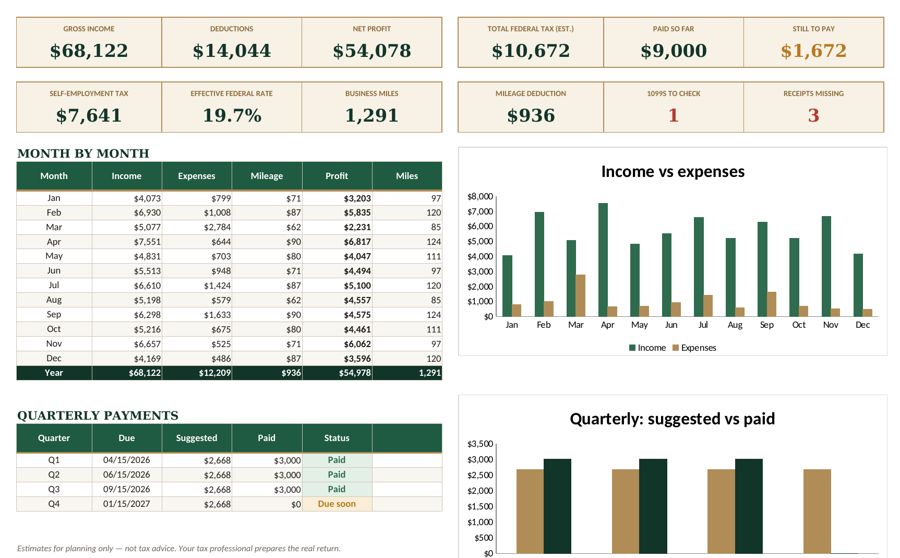900x558 pixels.
Task: Click the Deductions card value $14,044
Action: (231, 51)
